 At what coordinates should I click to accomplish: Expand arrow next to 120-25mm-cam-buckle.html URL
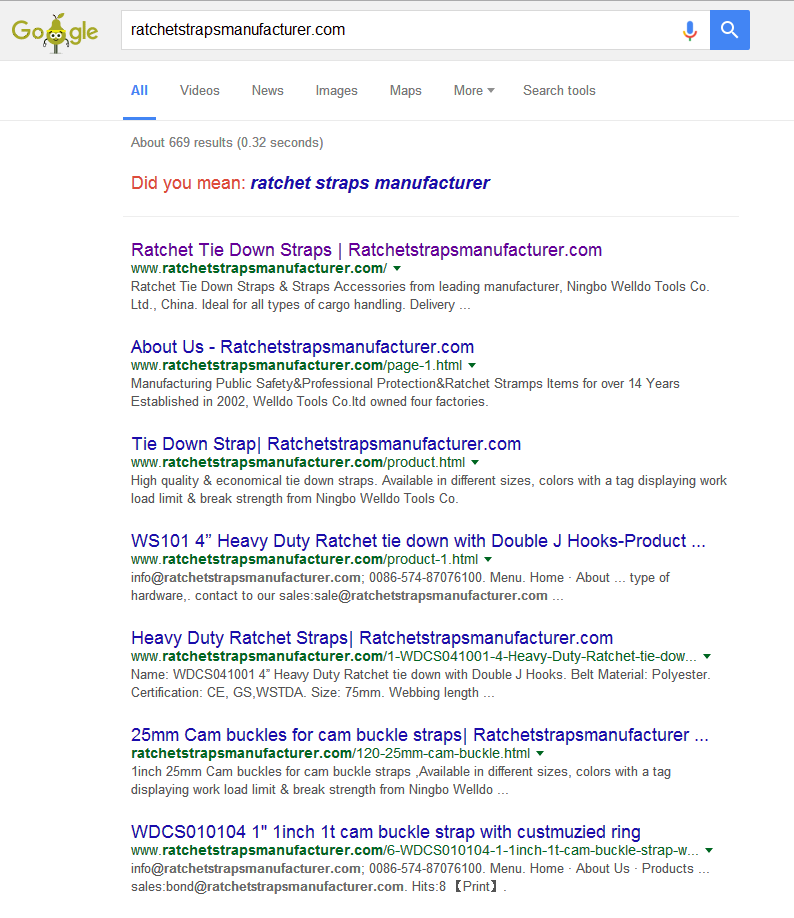pyautogui.click(x=540, y=753)
